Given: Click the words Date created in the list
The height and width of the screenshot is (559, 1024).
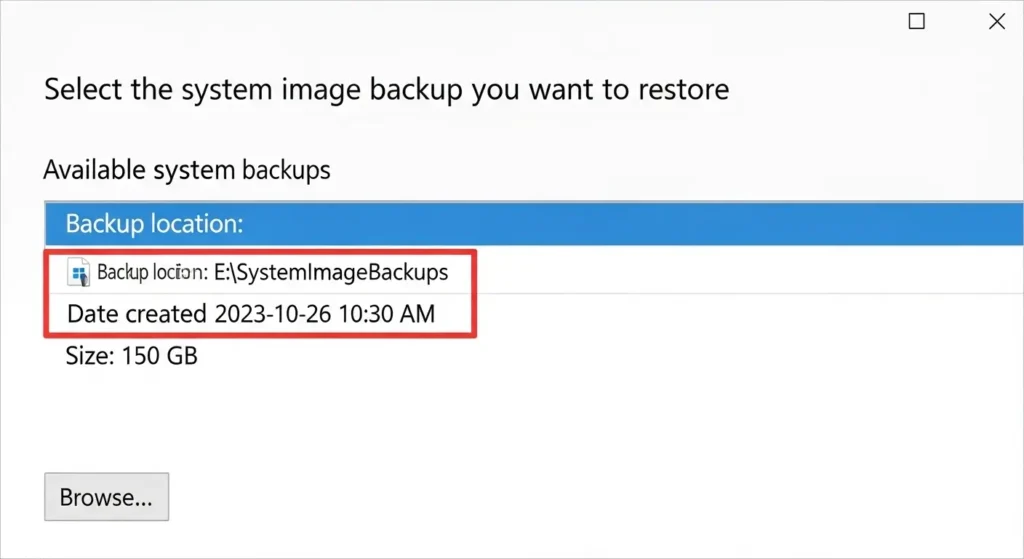Looking at the screenshot, I should pos(136,314).
